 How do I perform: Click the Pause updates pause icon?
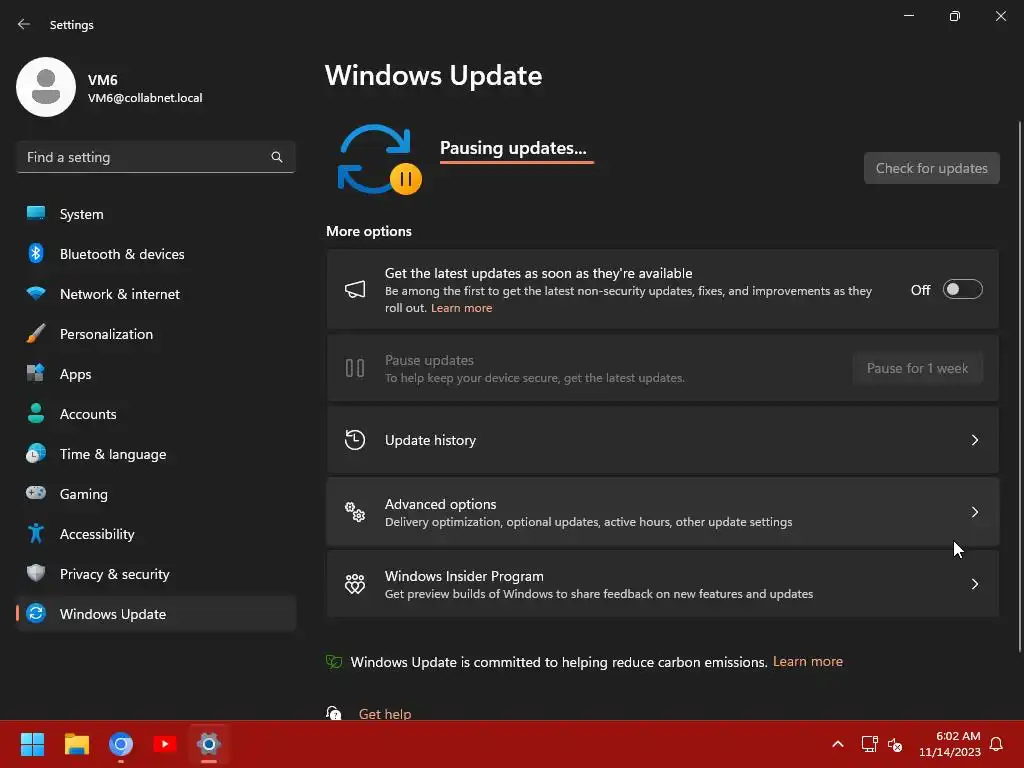[x=355, y=368]
